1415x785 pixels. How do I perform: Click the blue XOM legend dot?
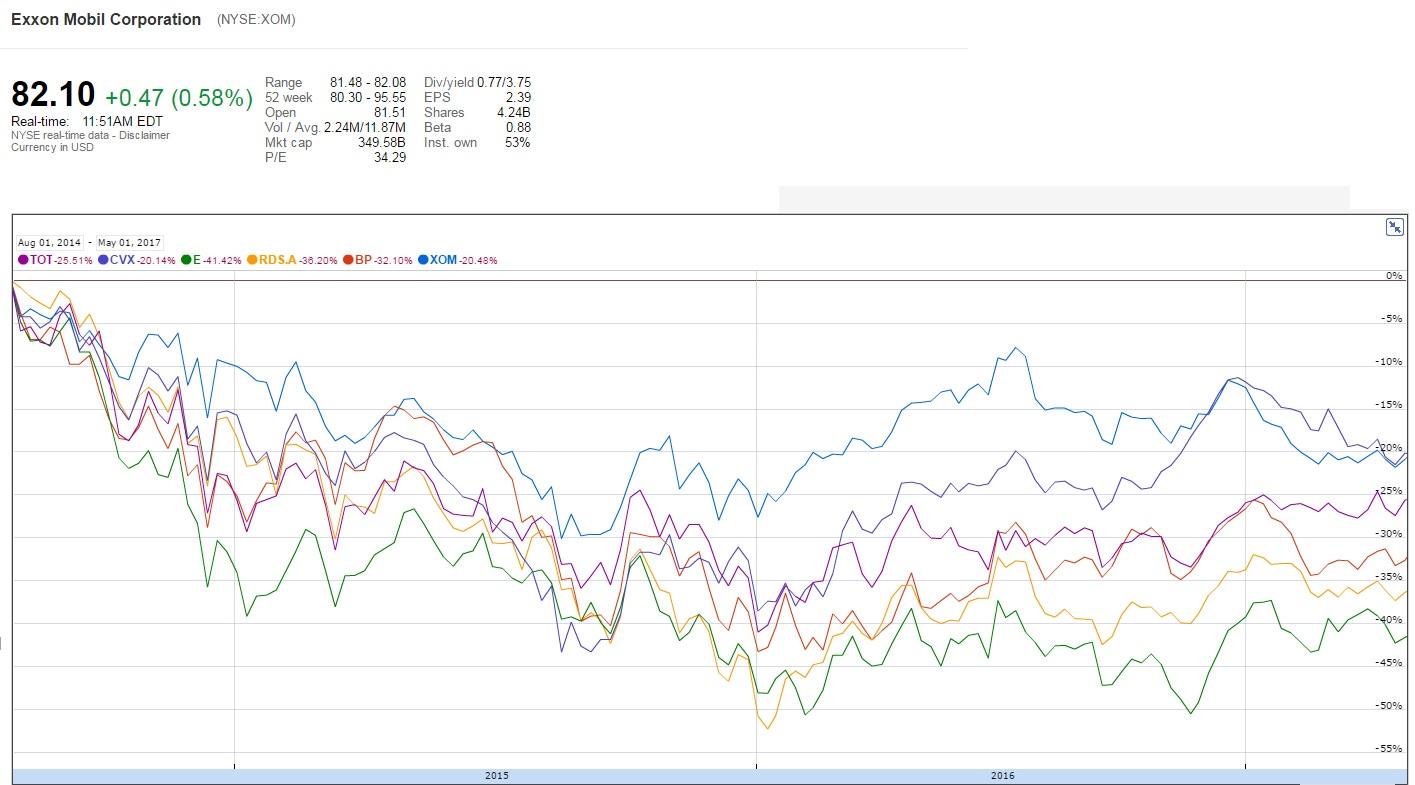(423, 260)
